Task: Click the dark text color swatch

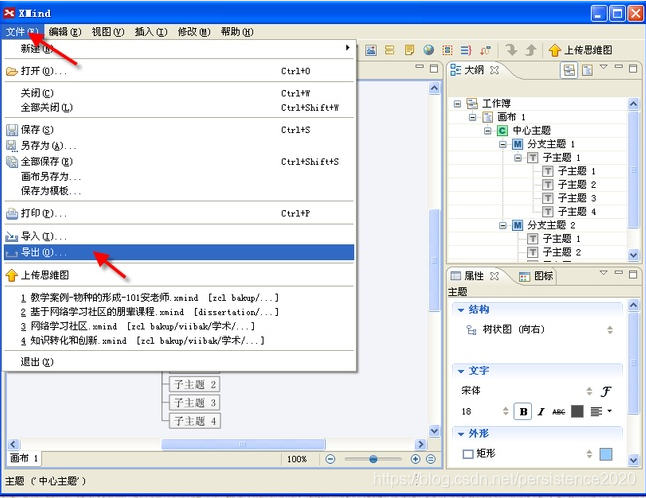Action: (x=577, y=411)
